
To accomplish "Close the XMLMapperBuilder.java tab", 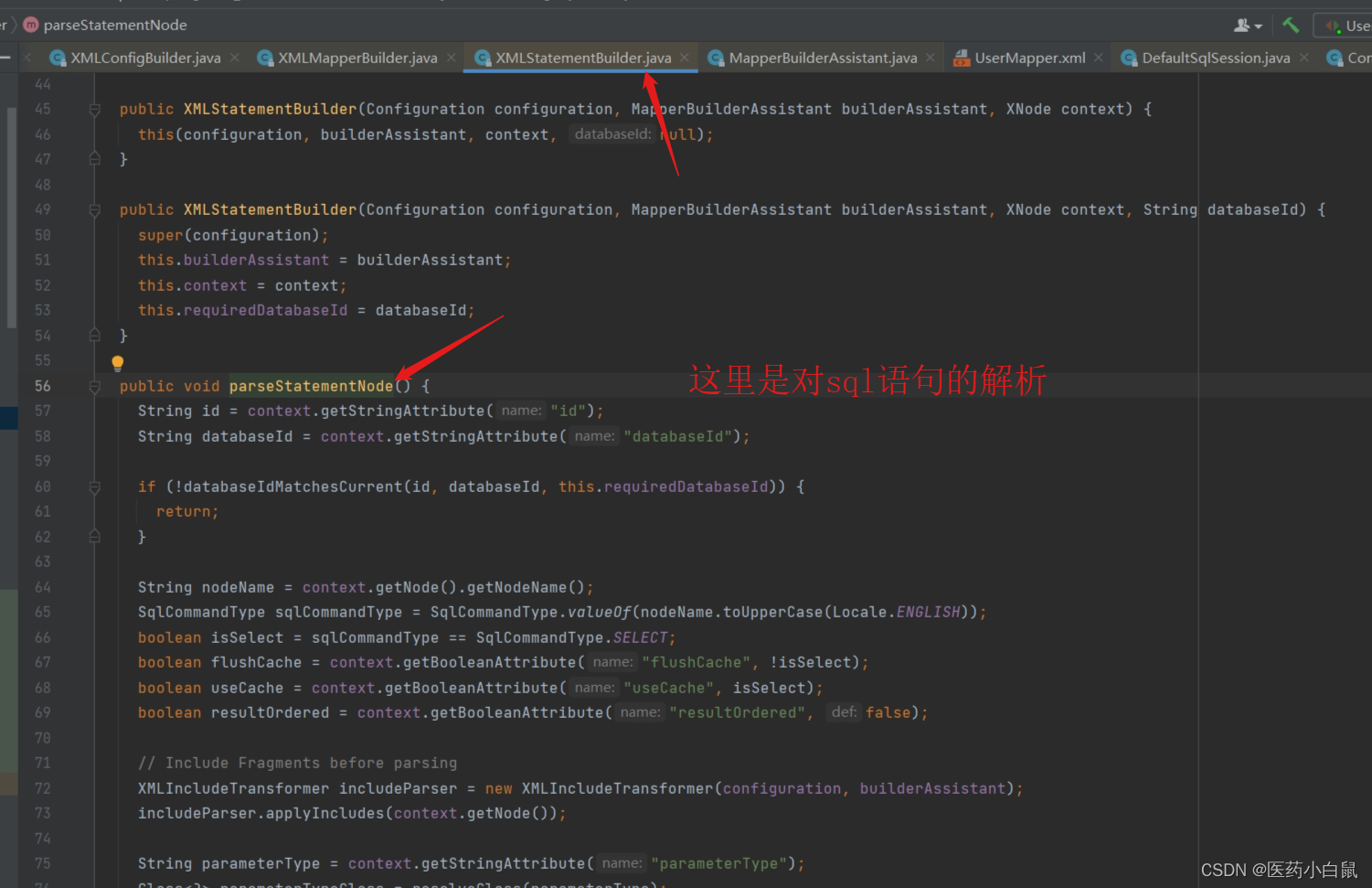I will pos(452,58).
